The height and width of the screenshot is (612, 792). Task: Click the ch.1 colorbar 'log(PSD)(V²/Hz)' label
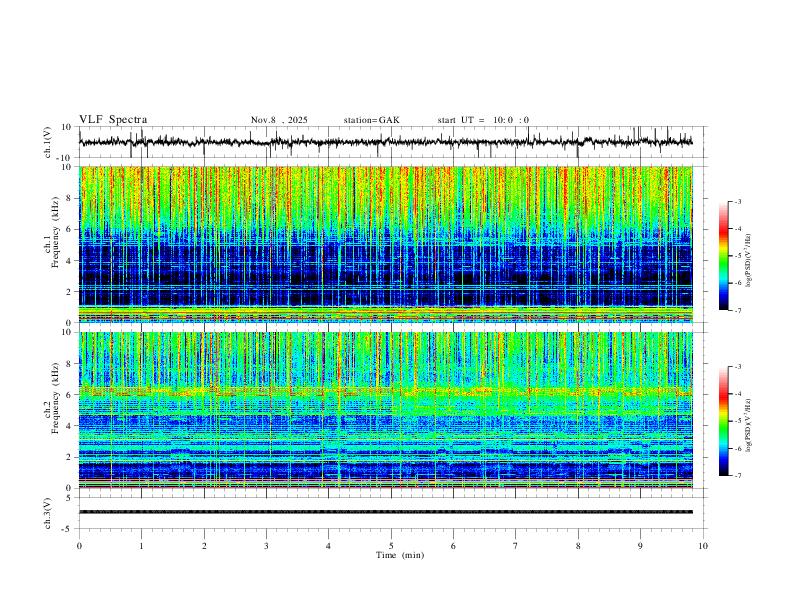tap(749, 261)
